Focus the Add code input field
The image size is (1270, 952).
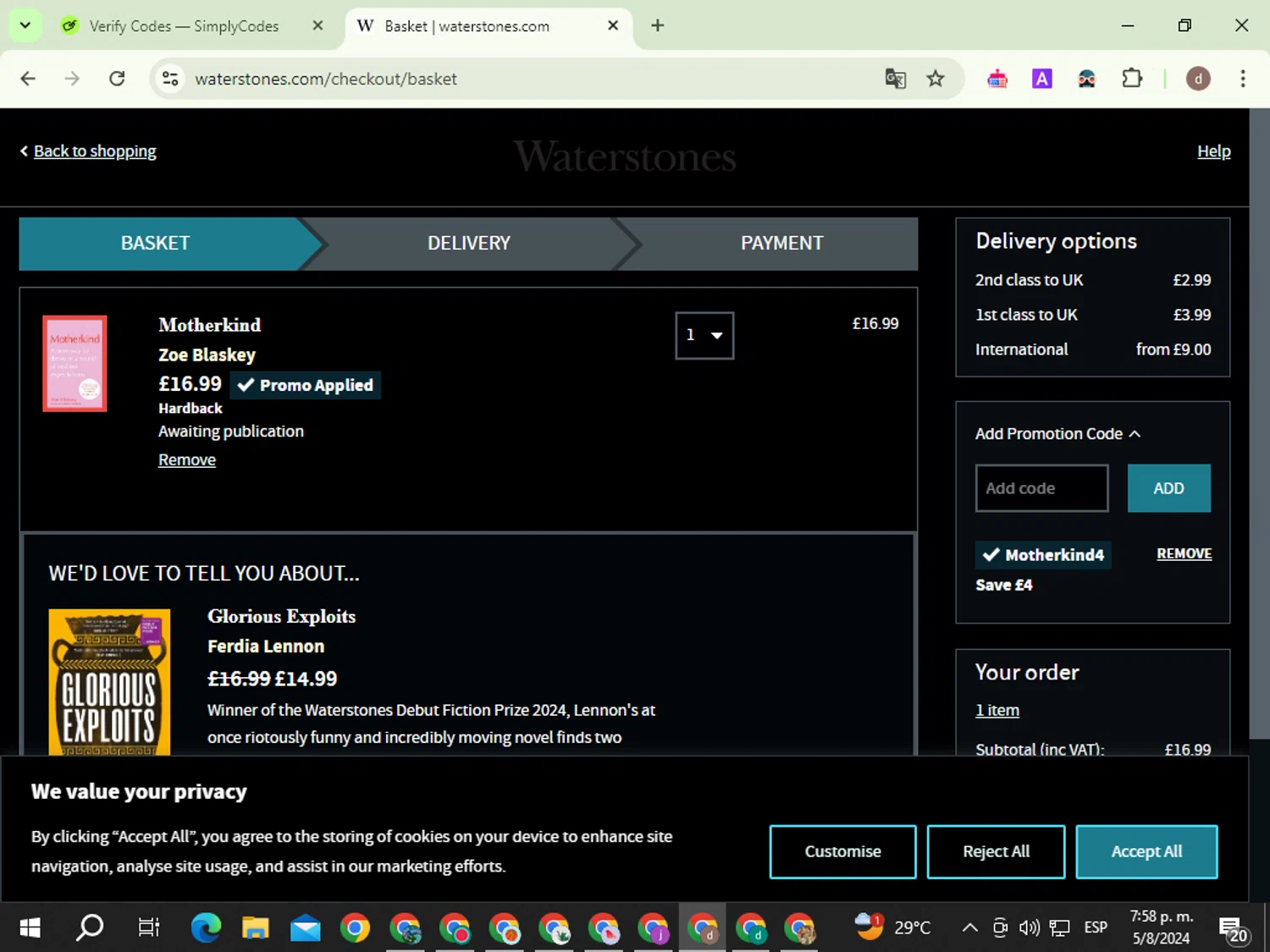(1041, 488)
